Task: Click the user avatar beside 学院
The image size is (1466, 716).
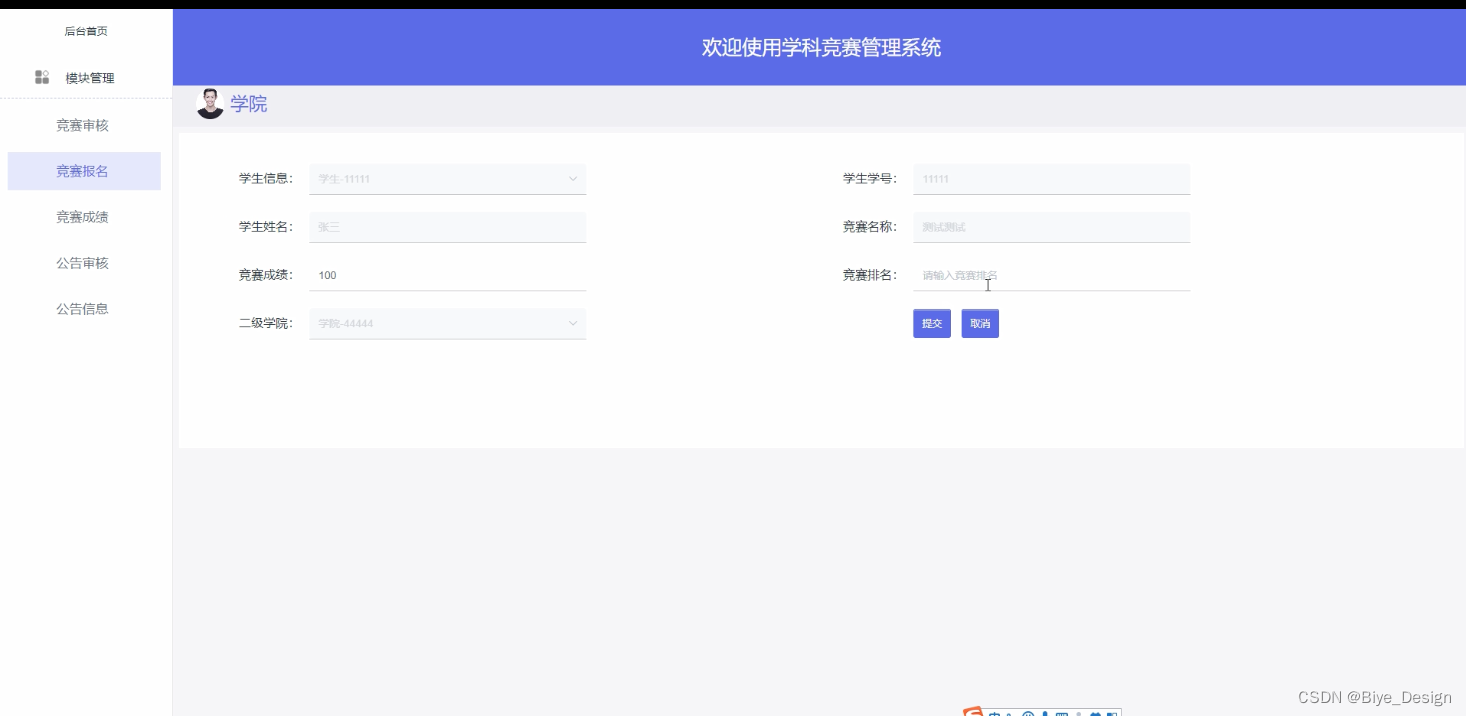Action: pos(210,104)
